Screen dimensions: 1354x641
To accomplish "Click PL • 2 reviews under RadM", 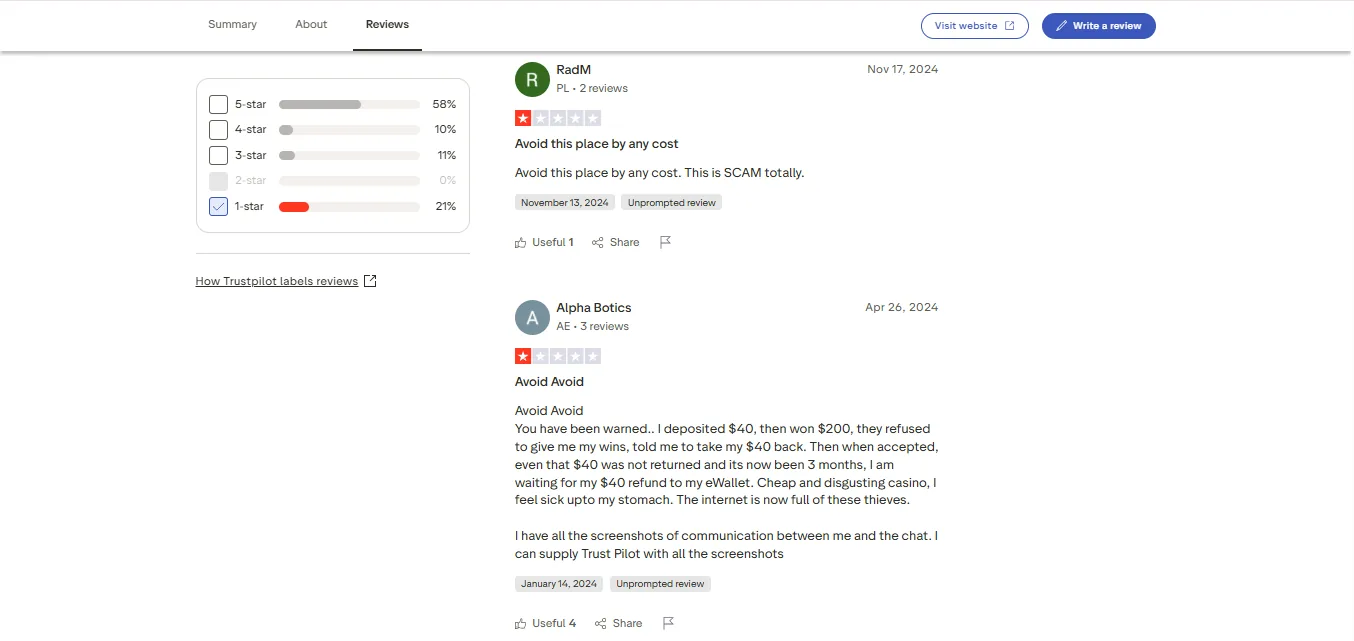I will 592,88.
